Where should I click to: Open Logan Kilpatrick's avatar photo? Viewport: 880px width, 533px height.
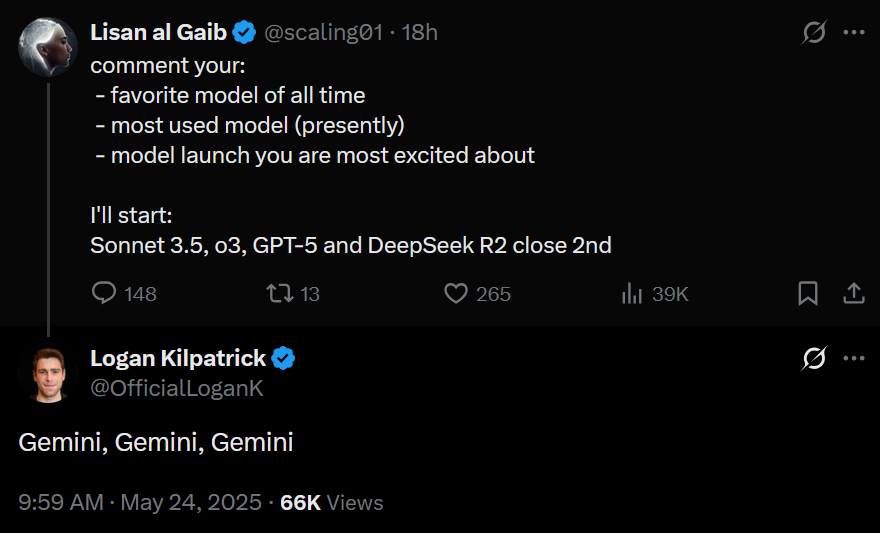click(x=48, y=374)
